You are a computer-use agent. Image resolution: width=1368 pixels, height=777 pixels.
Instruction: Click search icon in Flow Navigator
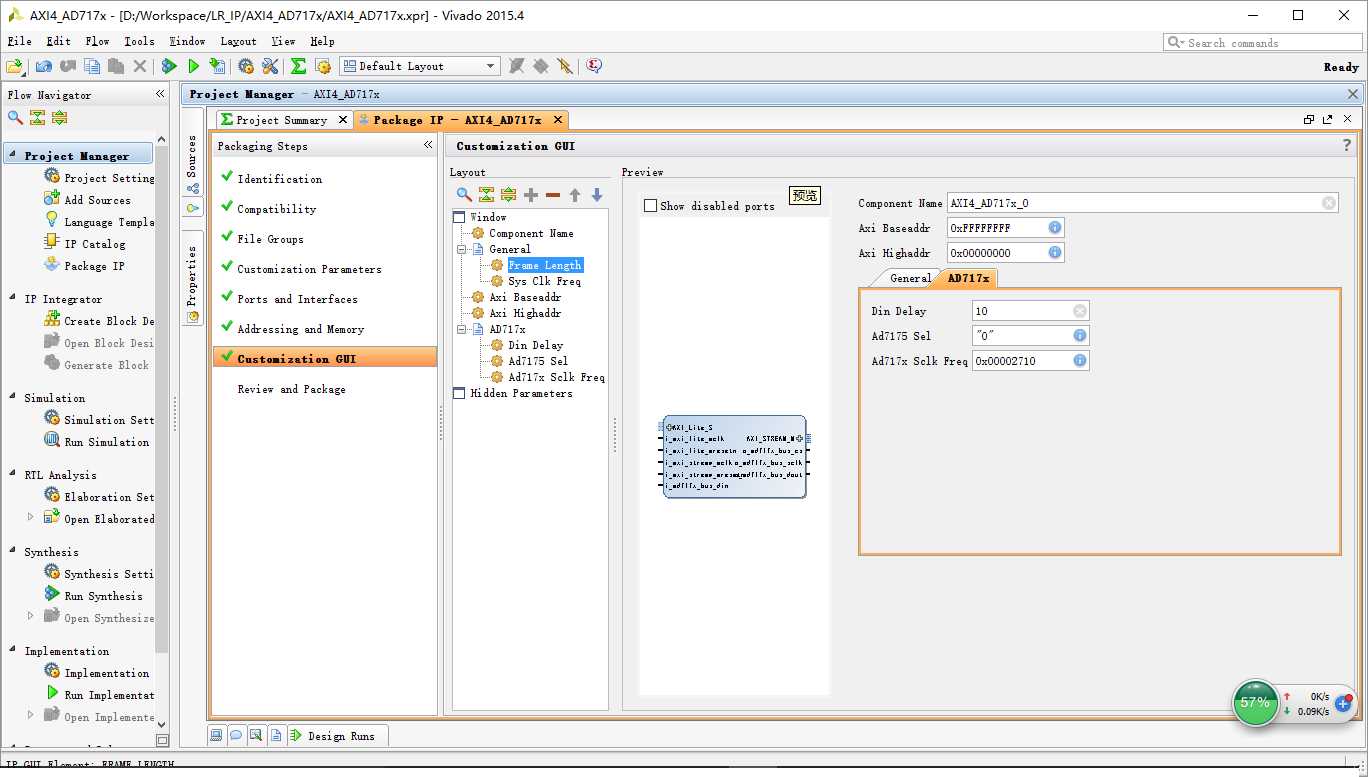pos(15,117)
